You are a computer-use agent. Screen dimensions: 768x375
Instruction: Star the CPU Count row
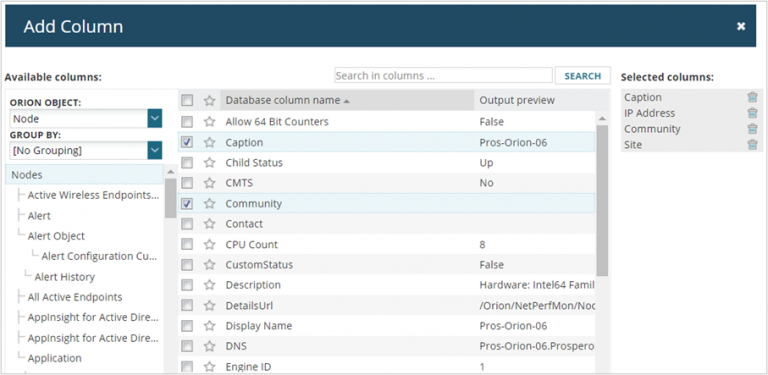210,244
